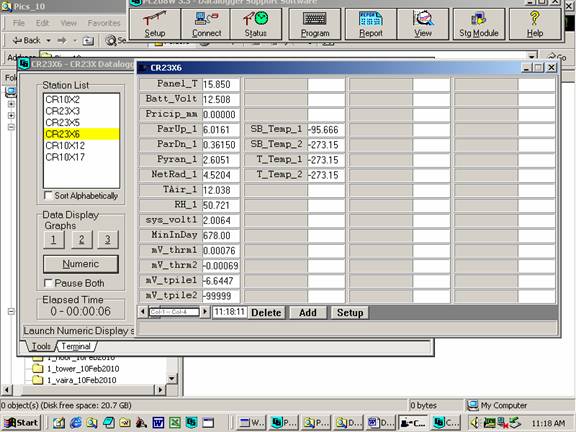Viewport: 576px width, 432px height.
Task: Click the left arrow of column selector
Action: (143, 312)
